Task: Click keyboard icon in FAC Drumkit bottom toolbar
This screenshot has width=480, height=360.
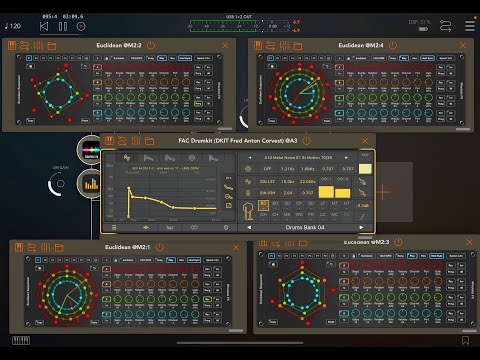Action: coord(170,228)
